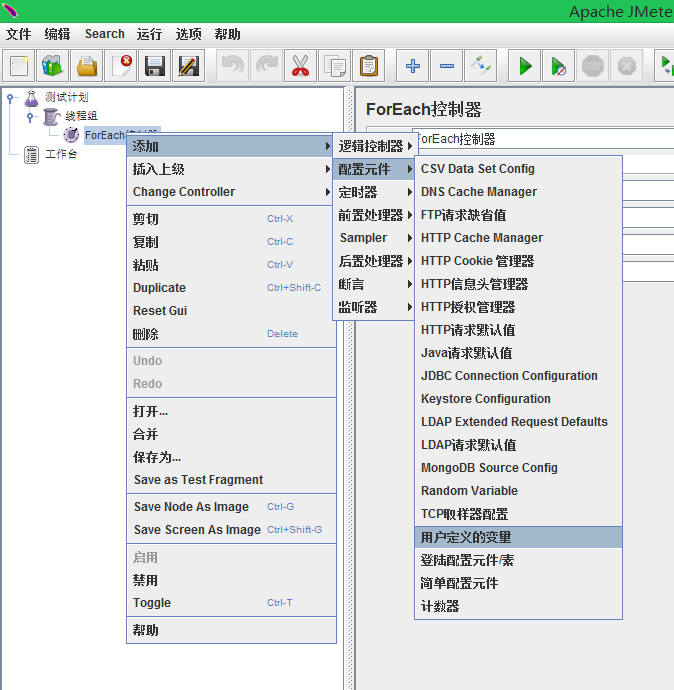This screenshot has height=690, width=674.
Task: Click the Copy toolbar icon
Action: point(335,66)
